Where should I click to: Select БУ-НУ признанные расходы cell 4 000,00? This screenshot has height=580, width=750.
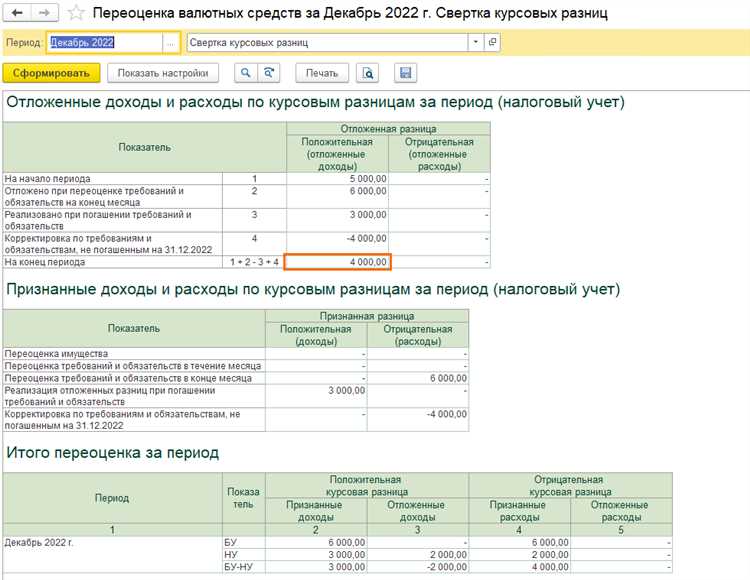(519, 567)
